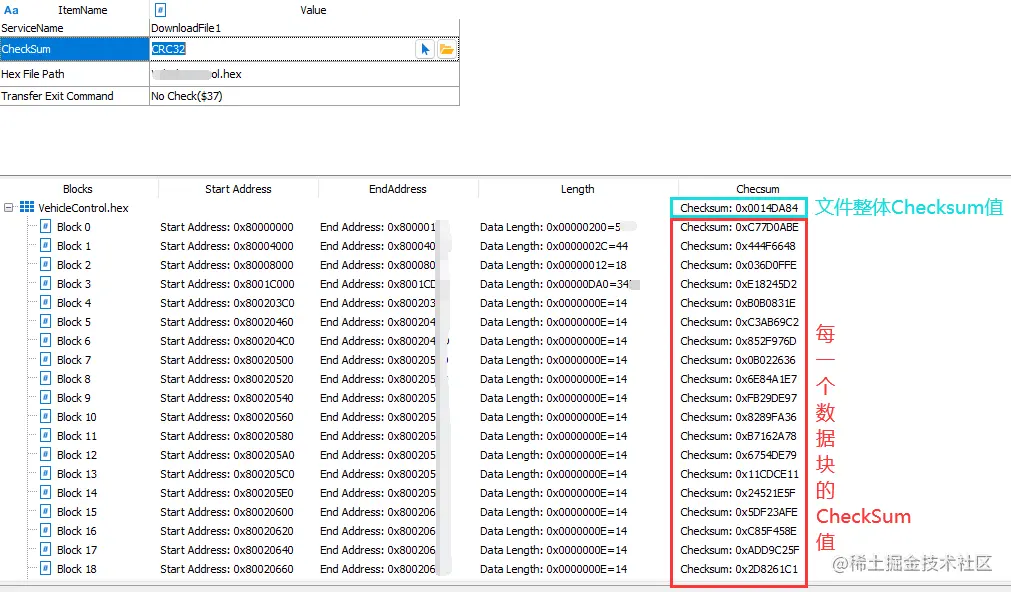Click Checksum 0x036D0FFE
The image size is (1011, 592).
coord(738,265)
